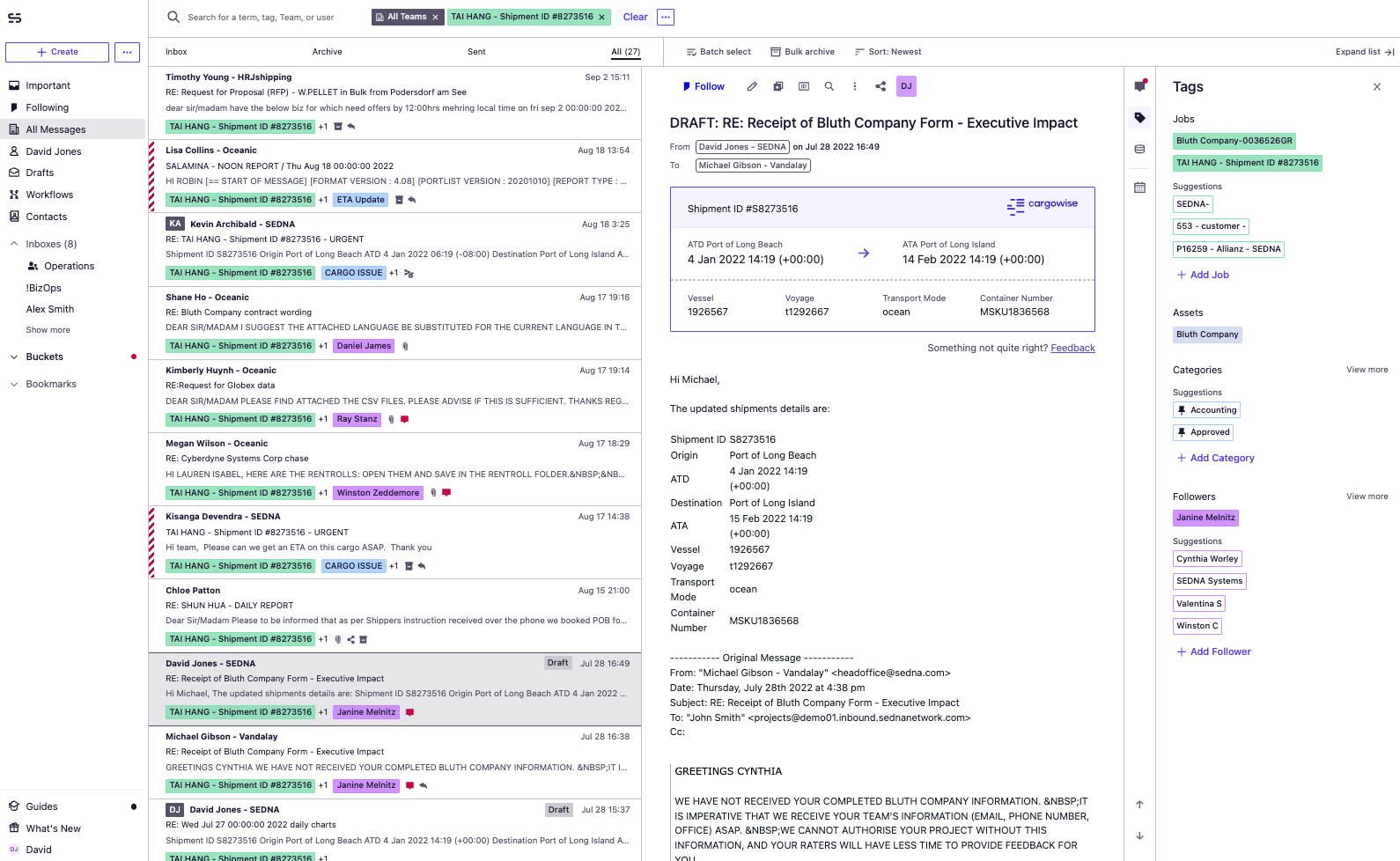This screenshot has width=1400, height=861.
Task: Open the Chloe Patton SHUN HUA daily report message
Action: click(x=395, y=615)
